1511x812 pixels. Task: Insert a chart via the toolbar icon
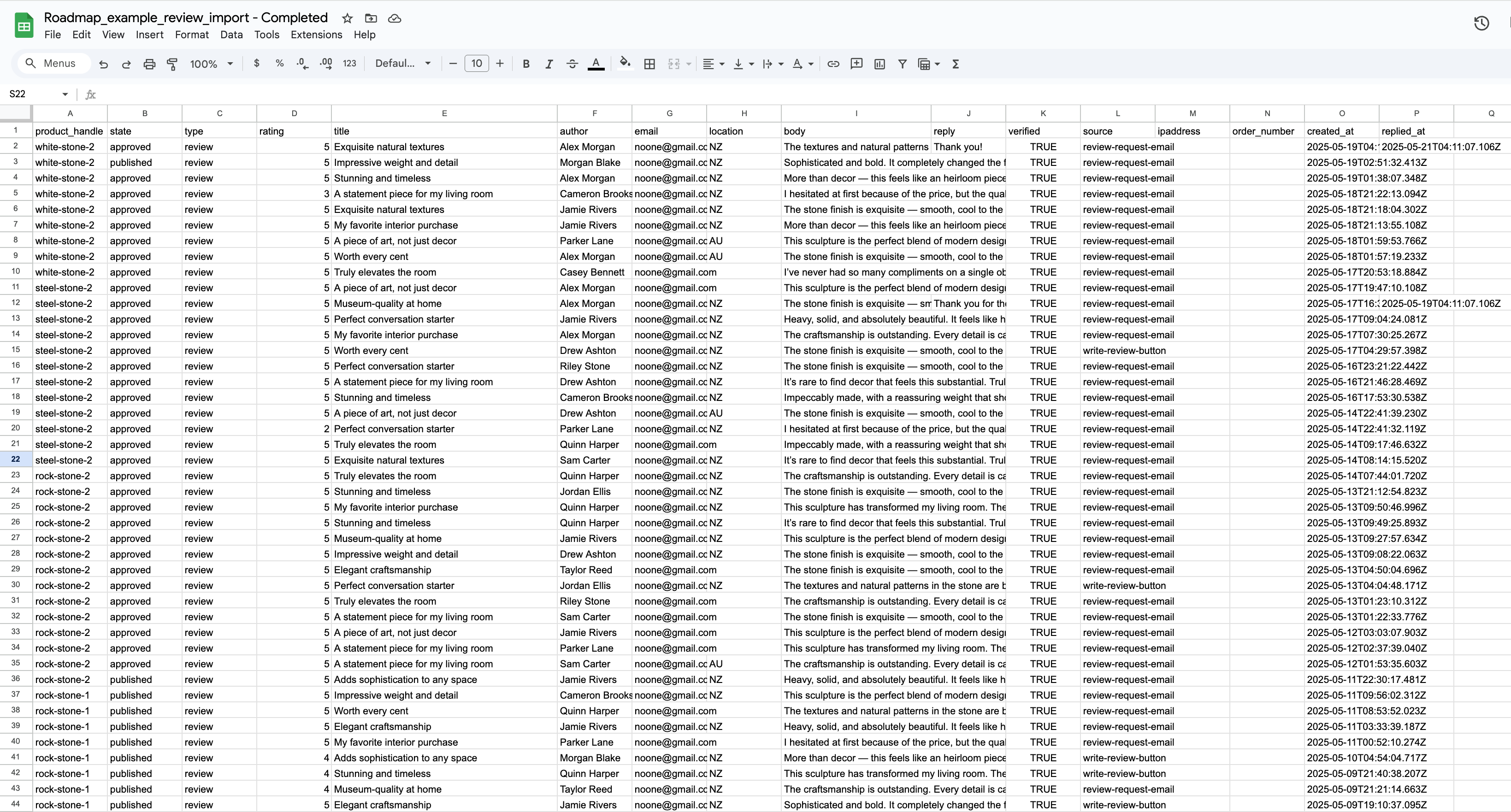click(x=879, y=64)
